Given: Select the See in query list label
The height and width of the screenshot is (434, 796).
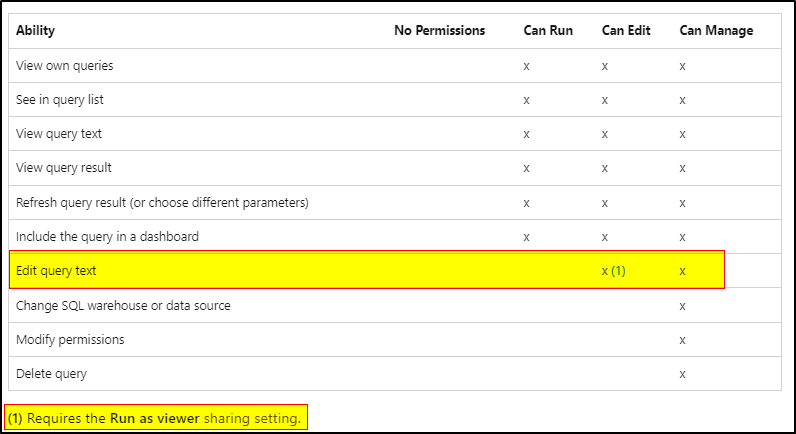Looking at the screenshot, I should [59, 100].
